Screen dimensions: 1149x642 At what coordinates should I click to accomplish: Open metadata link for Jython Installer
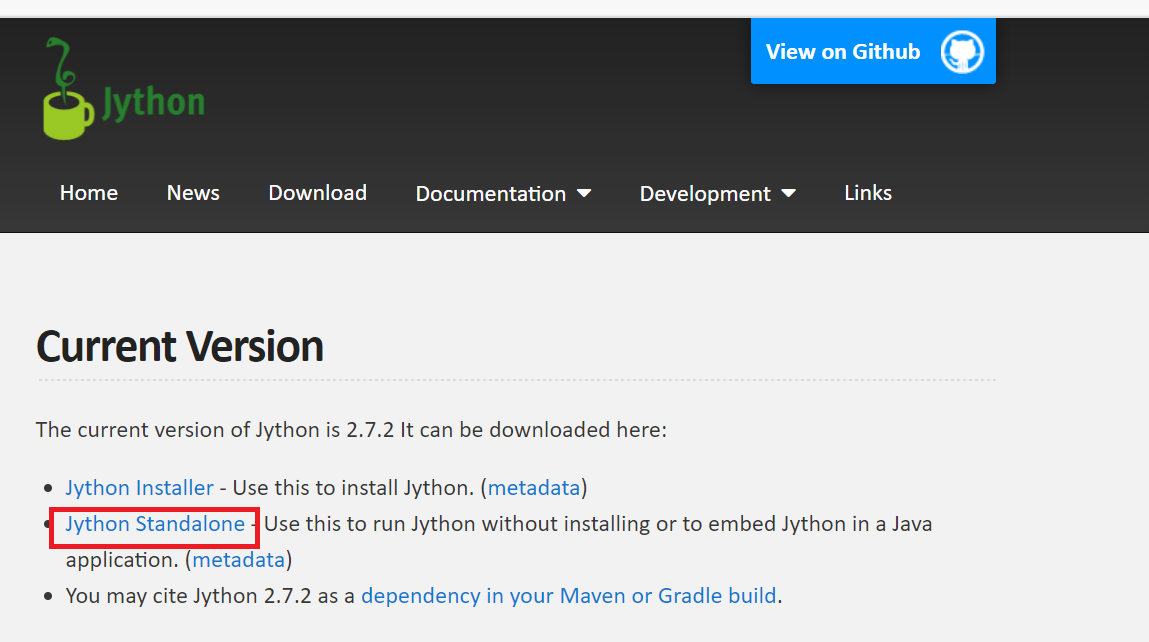533,488
